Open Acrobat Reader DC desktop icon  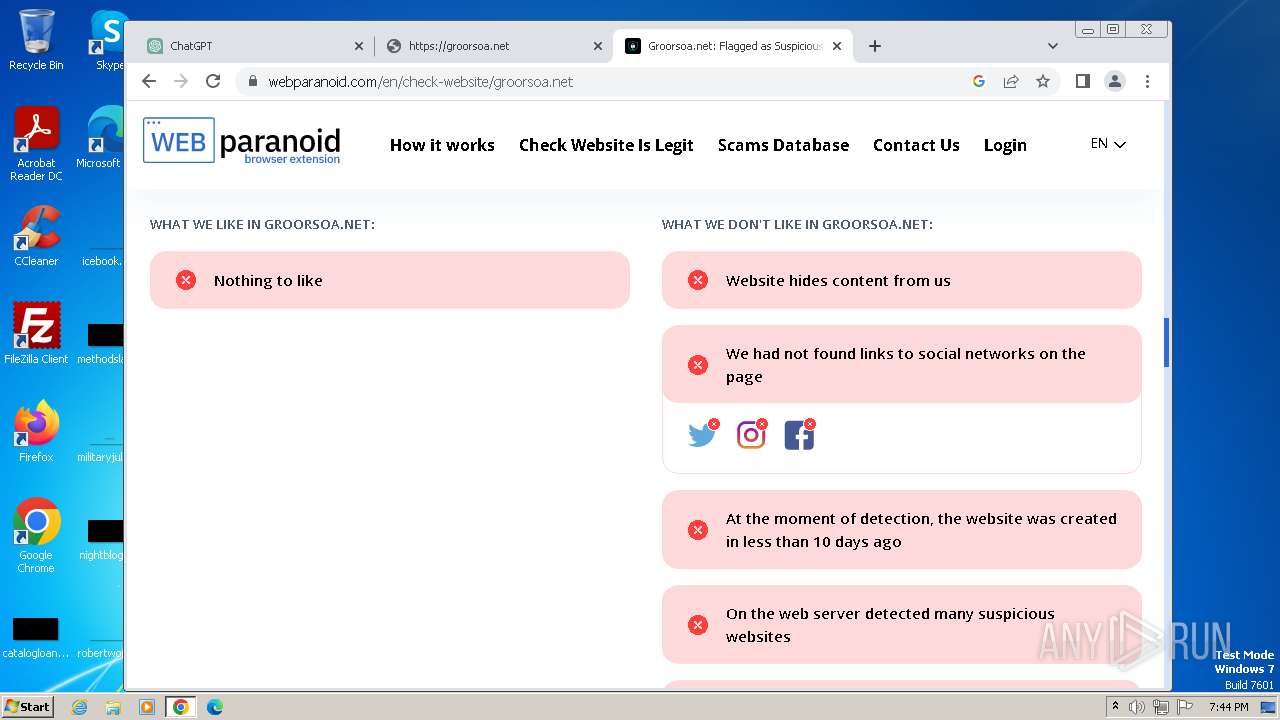tap(36, 144)
